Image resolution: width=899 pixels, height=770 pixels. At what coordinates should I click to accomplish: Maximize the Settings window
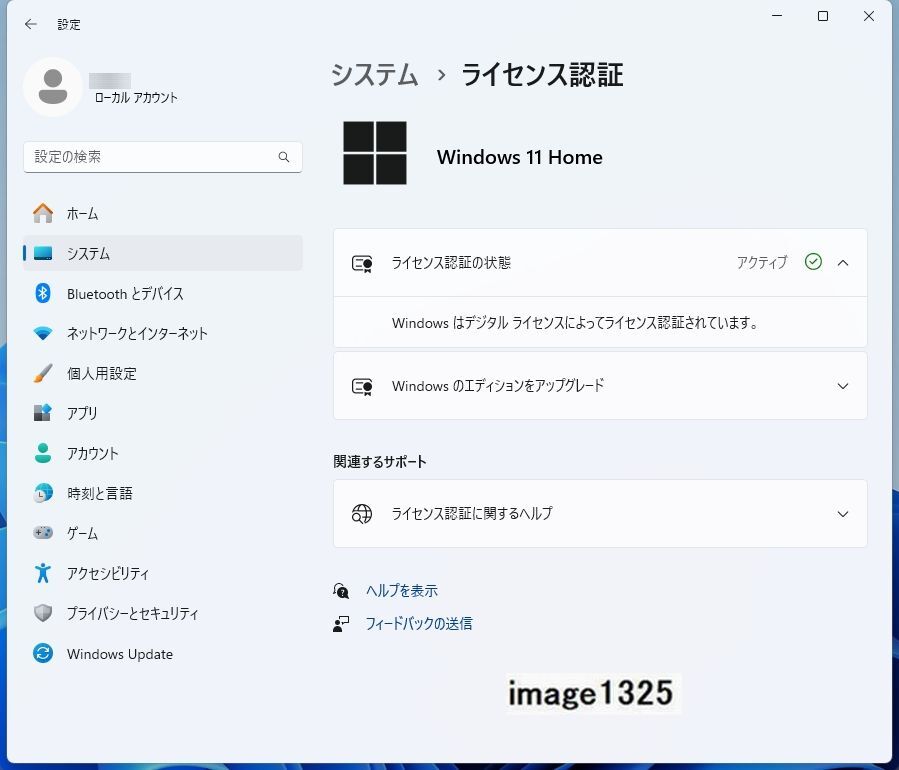point(823,16)
